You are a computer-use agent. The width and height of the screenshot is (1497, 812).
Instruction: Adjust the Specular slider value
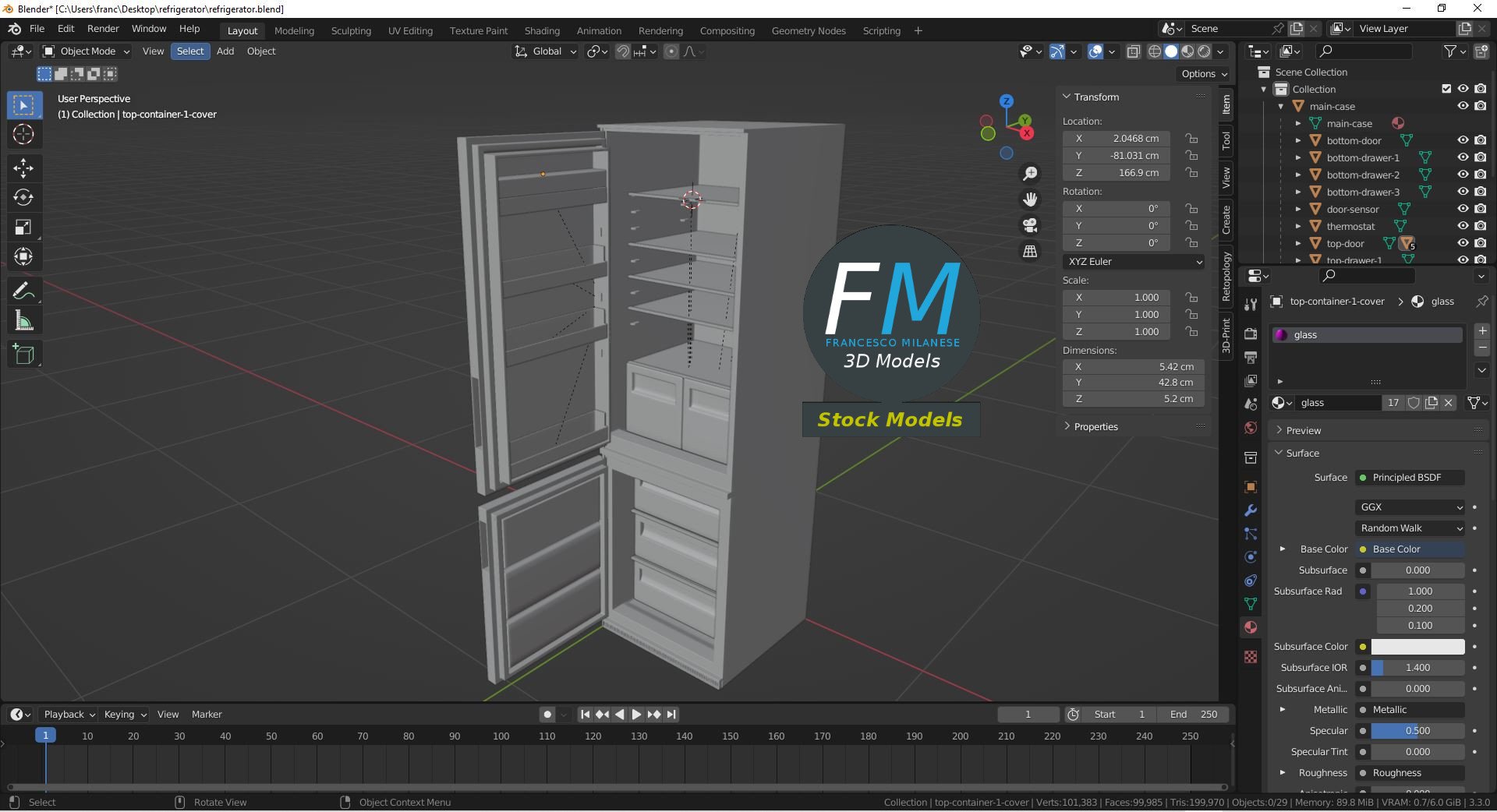pos(1417,731)
